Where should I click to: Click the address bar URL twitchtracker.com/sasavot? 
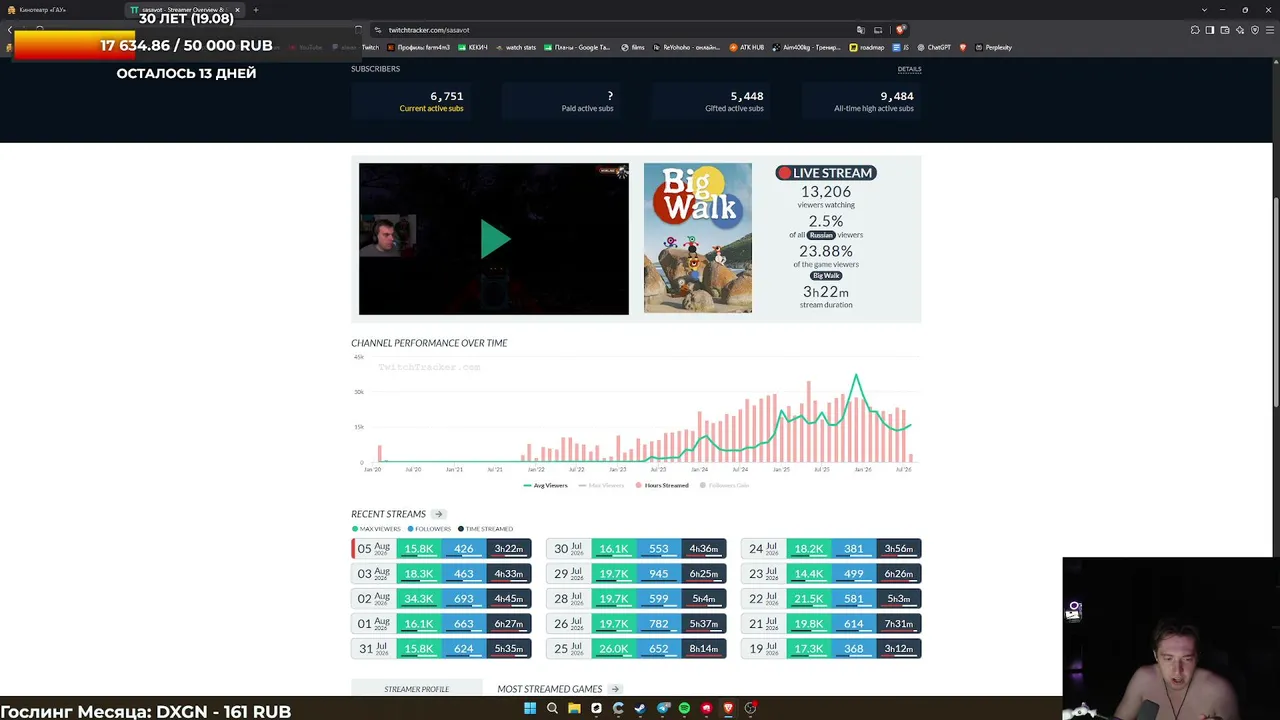pos(429,30)
